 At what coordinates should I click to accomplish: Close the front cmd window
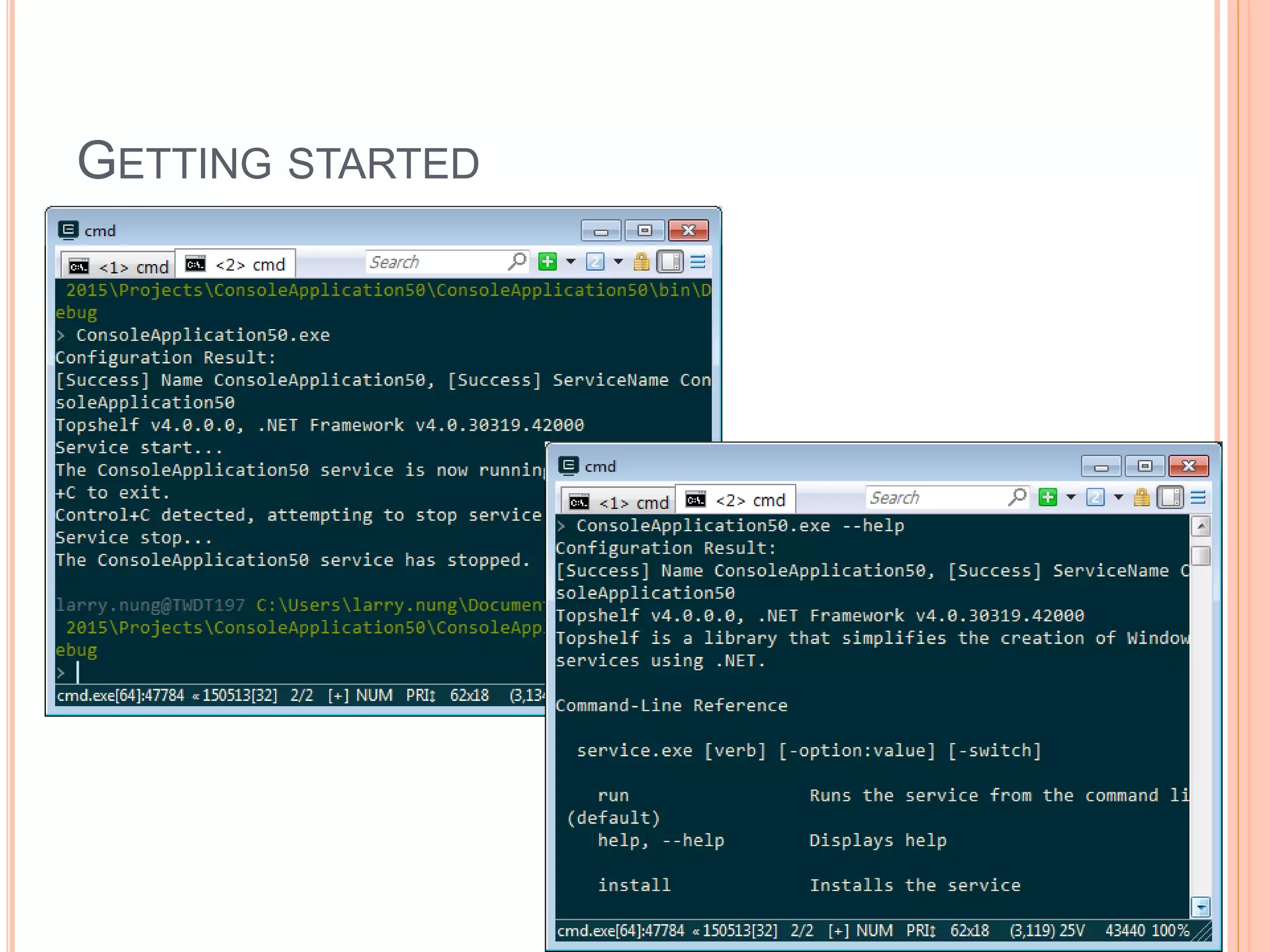point(1189,466)
